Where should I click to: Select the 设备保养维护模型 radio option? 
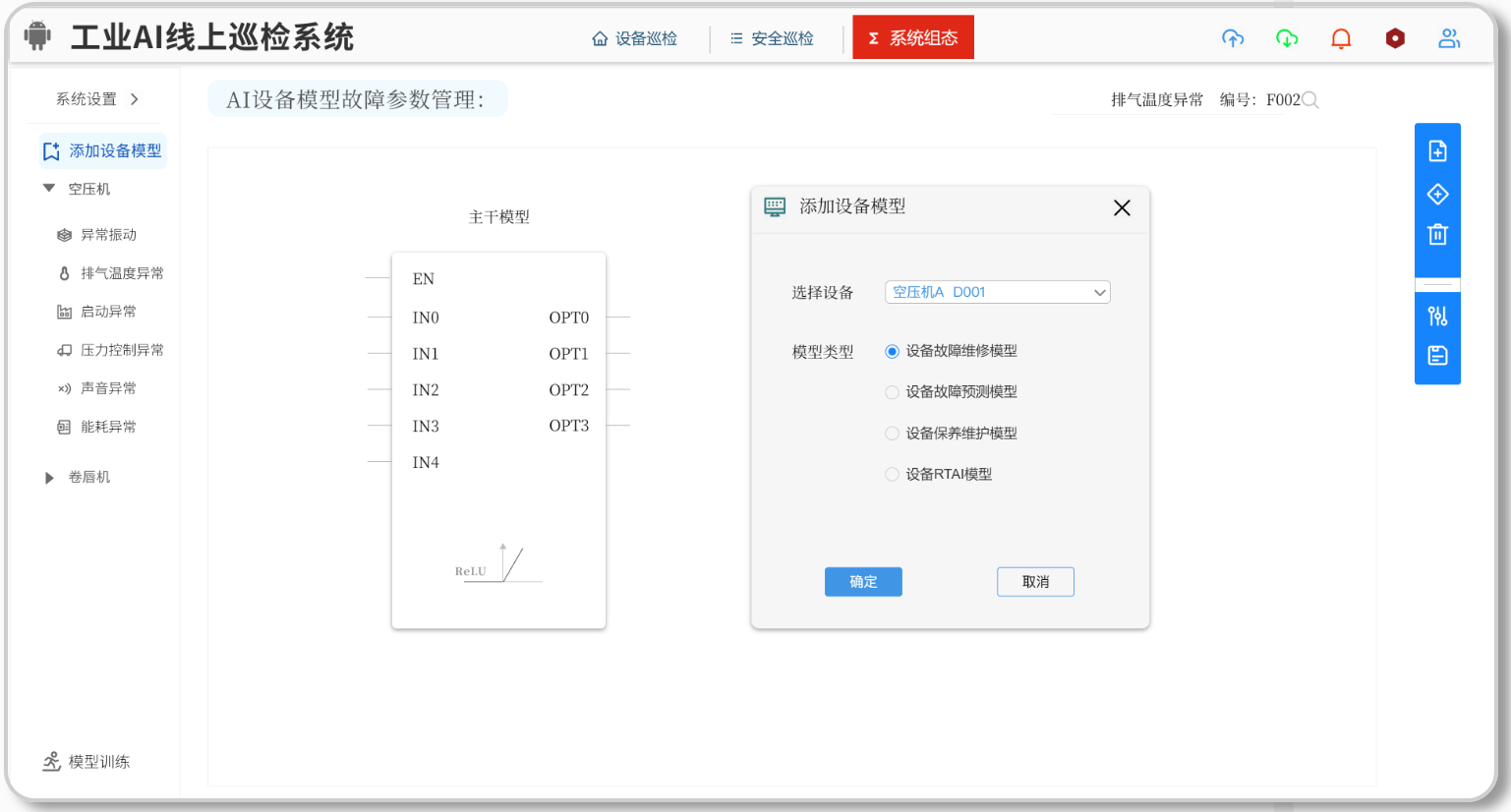pos(893,434)
